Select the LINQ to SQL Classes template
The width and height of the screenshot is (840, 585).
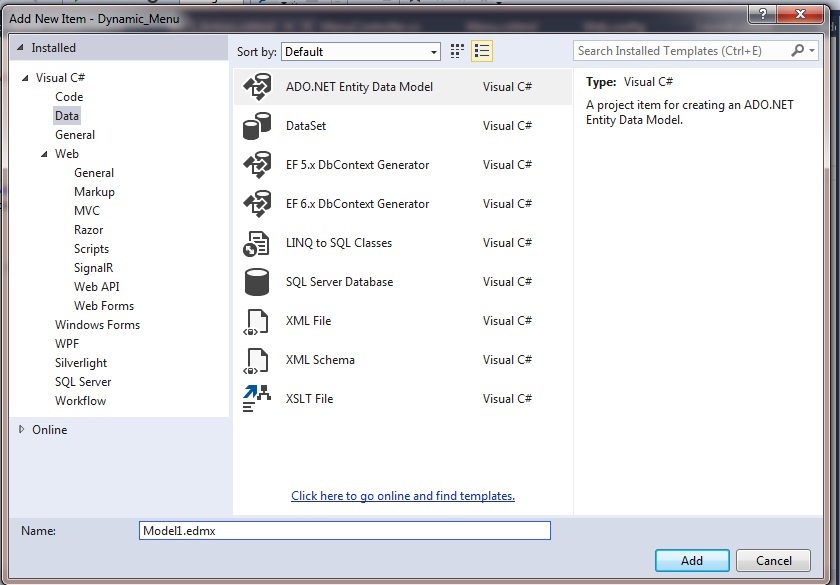click(339, 243)
